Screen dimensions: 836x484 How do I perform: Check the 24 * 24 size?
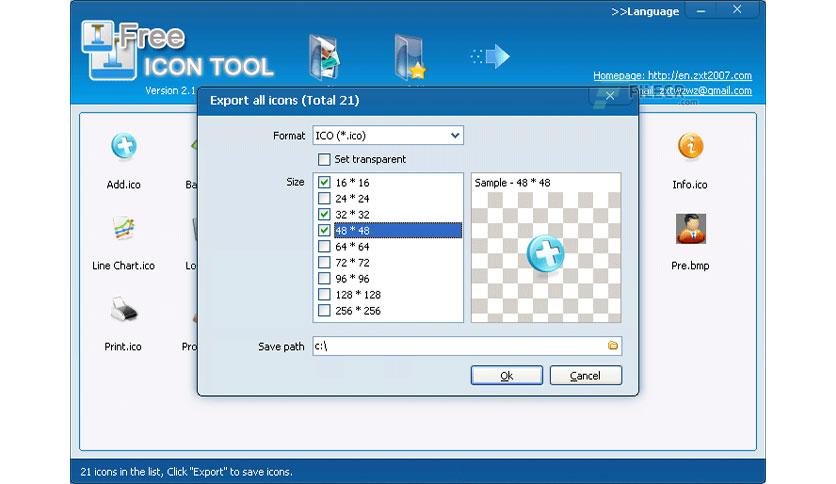(x=324, y=198)
